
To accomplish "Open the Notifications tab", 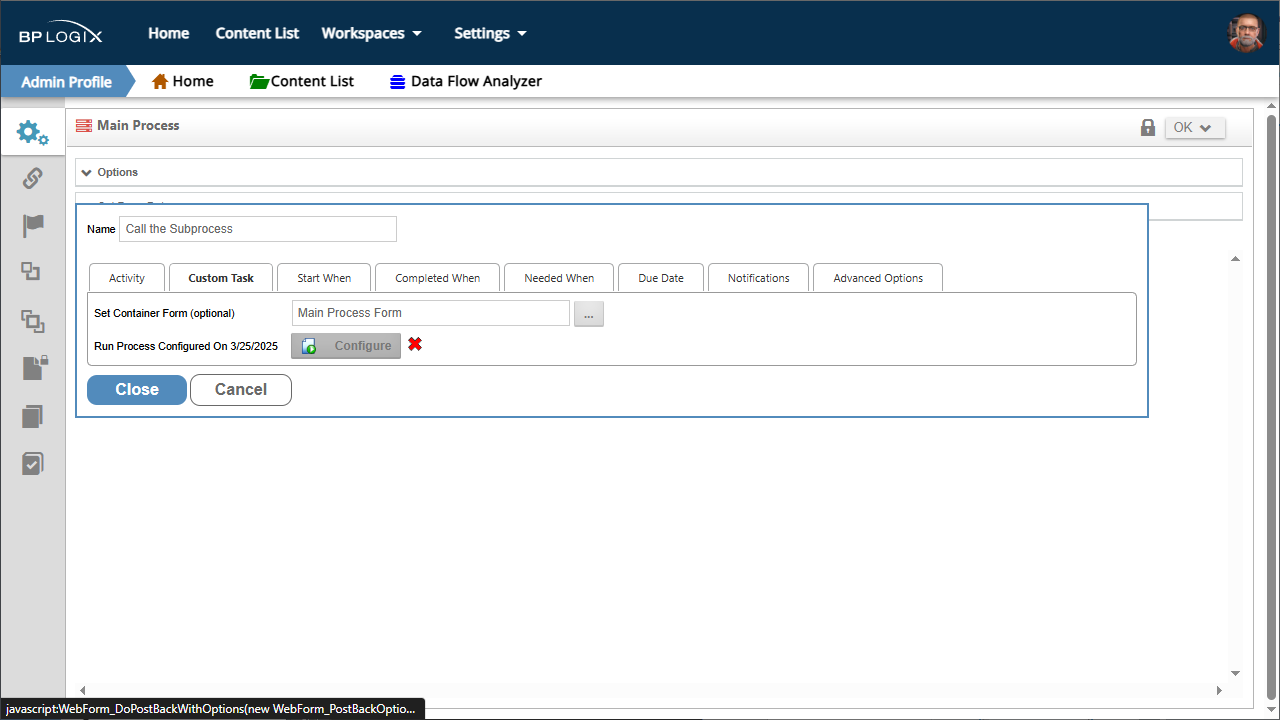I will pyautogui.click(x=759, y=278).
